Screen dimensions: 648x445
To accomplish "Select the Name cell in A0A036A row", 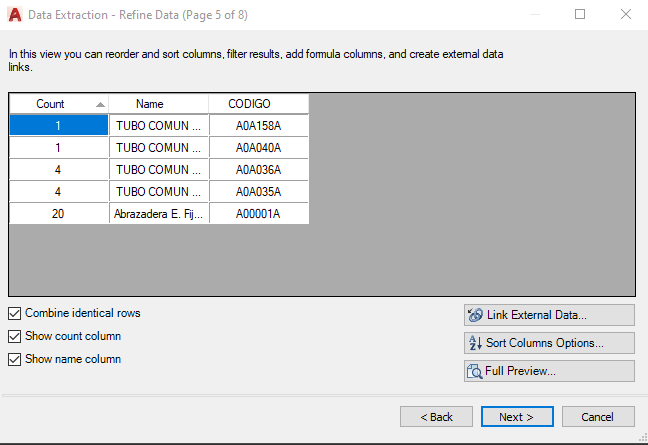I will click(159, 169).
